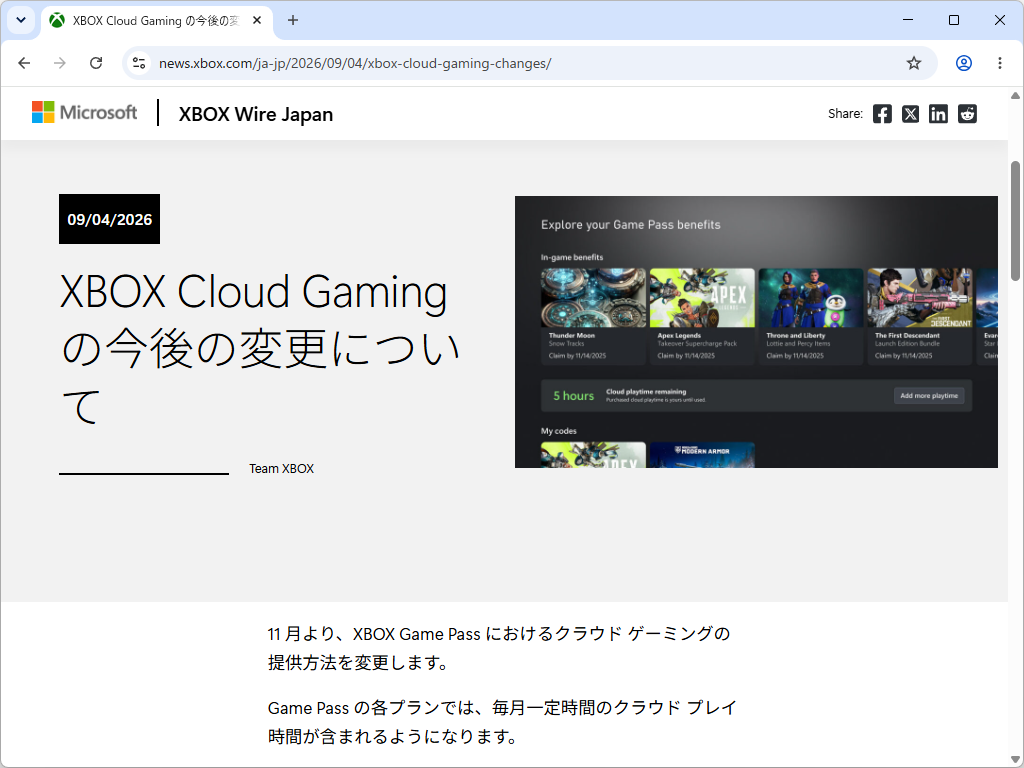Click the page vertical scrollbar thumb
The height and width of the screenshot is (768, 1024).
point(1015,221)
